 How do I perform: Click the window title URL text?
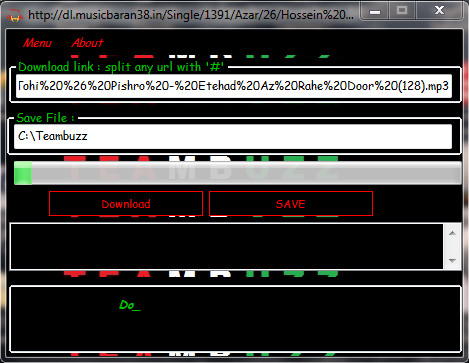191,15
